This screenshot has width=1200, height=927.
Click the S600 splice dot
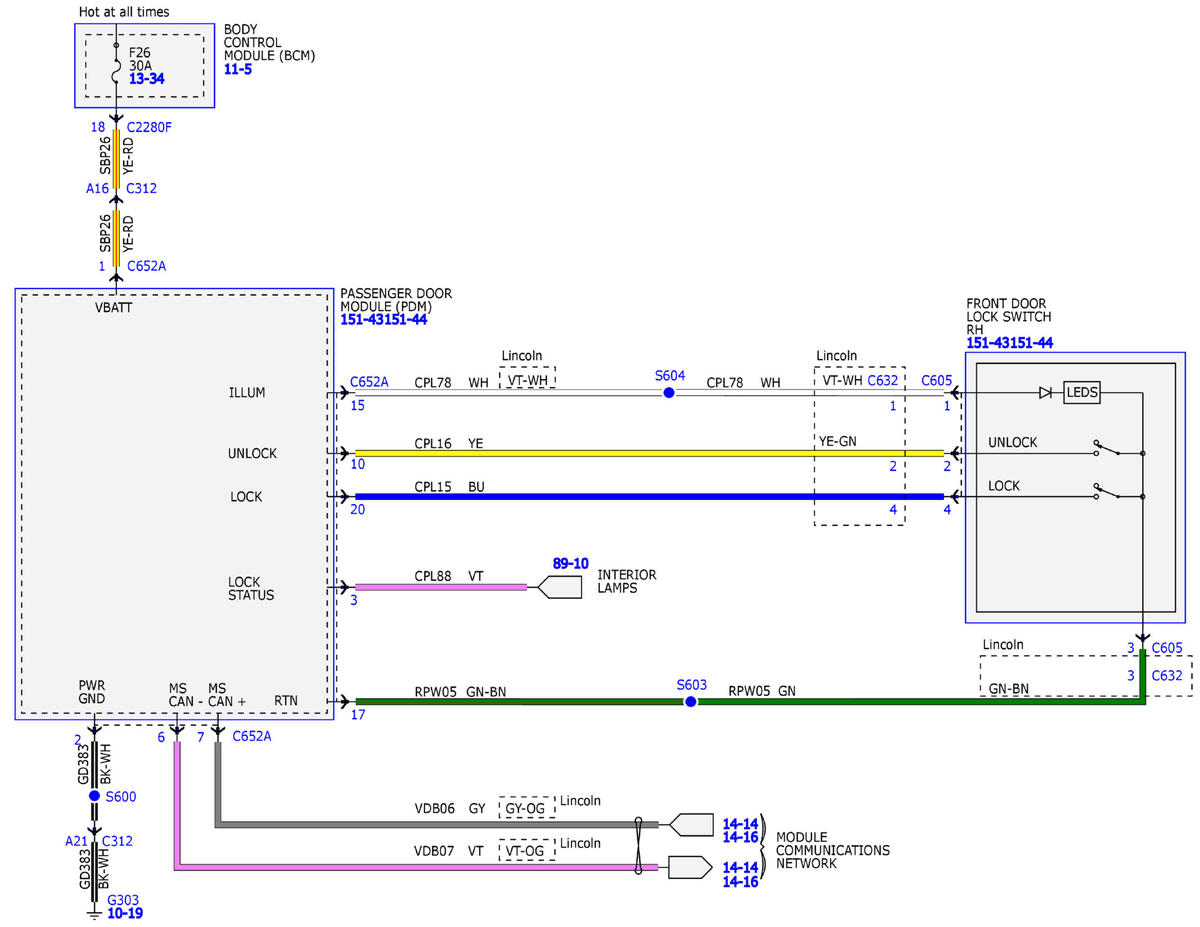pyautogui.click(x=94, y=796)
